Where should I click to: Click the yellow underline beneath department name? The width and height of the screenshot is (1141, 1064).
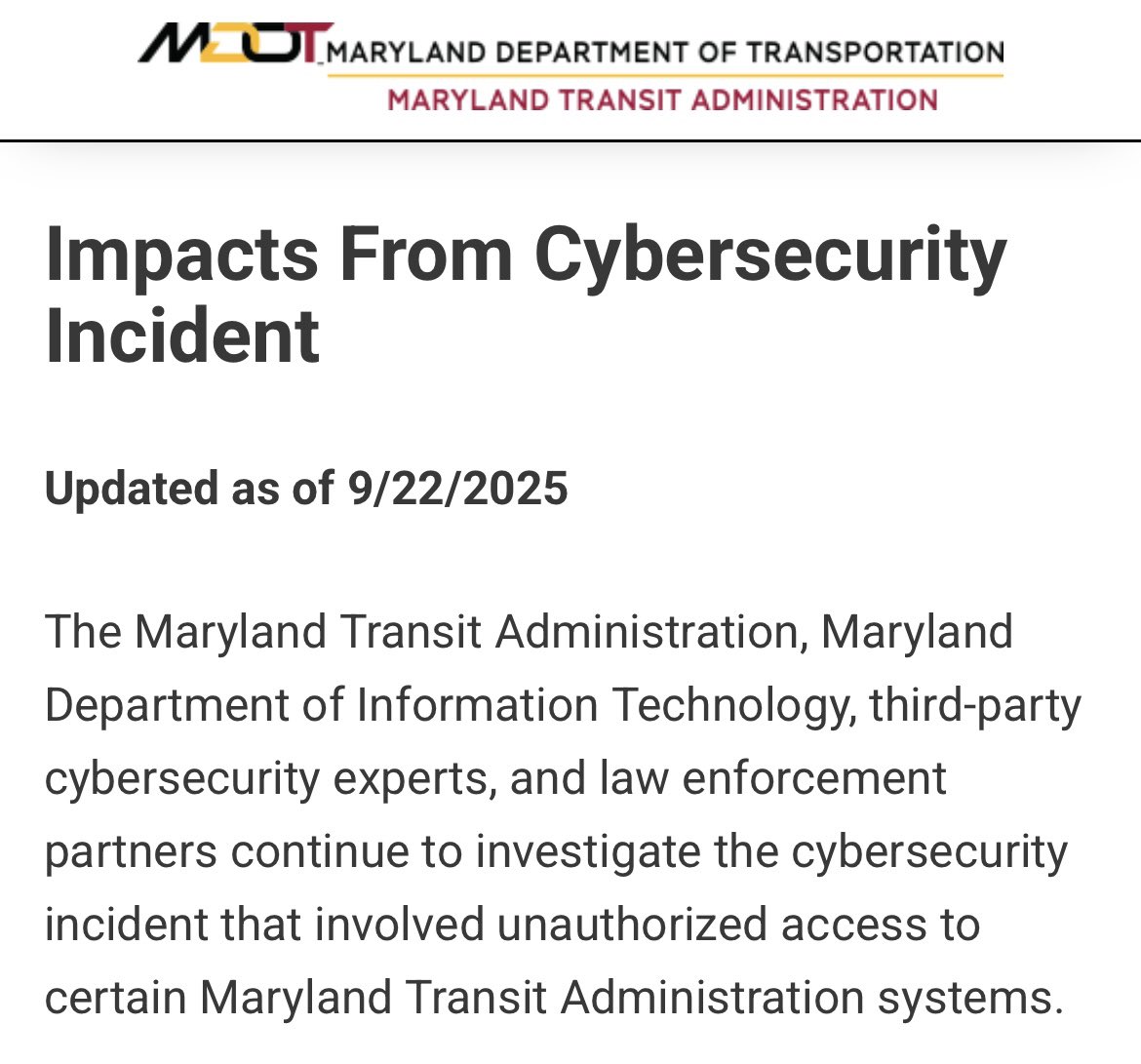pyautogui.click(x=665, y=75)
